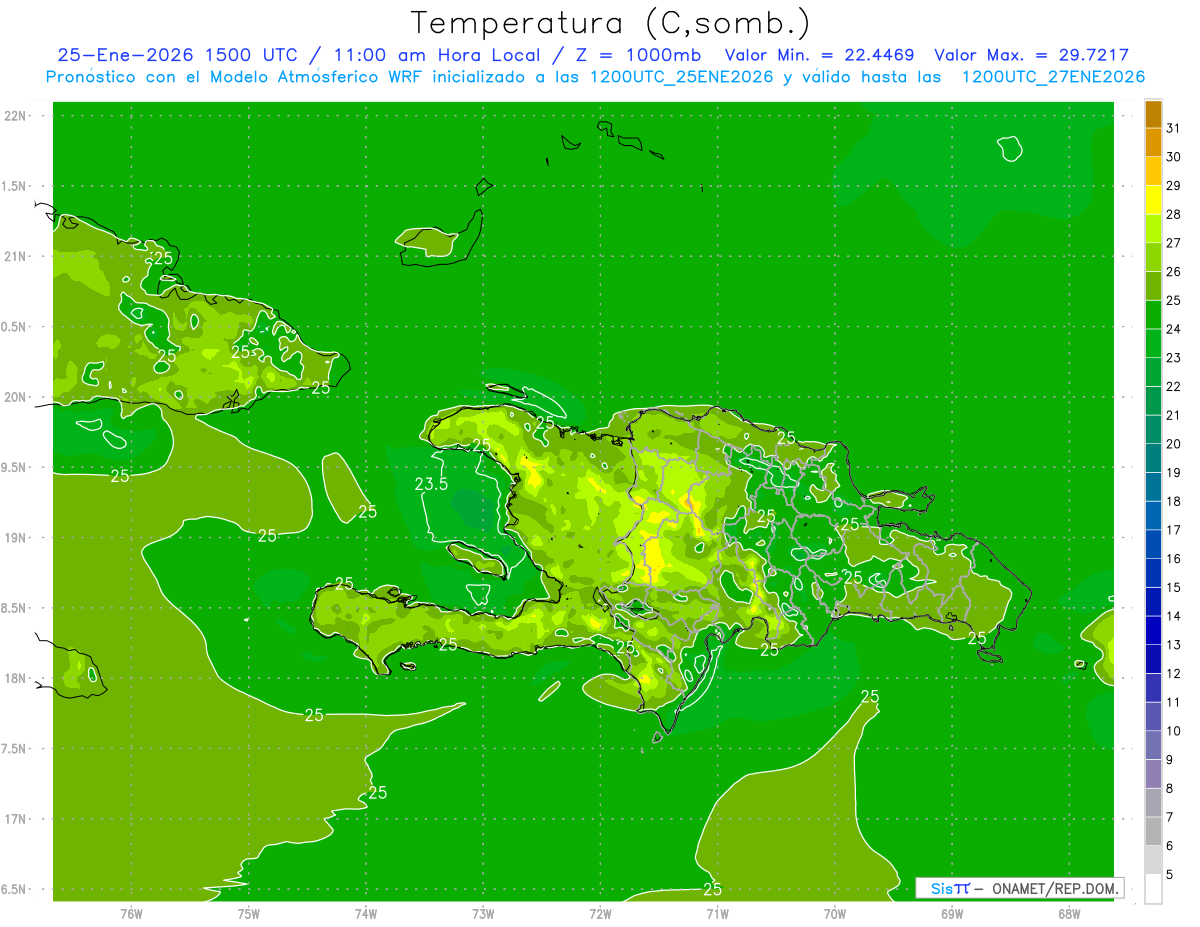Click the '70W' longitude axis label
The image size is (1200, 927).
click(x=835, y=914)
